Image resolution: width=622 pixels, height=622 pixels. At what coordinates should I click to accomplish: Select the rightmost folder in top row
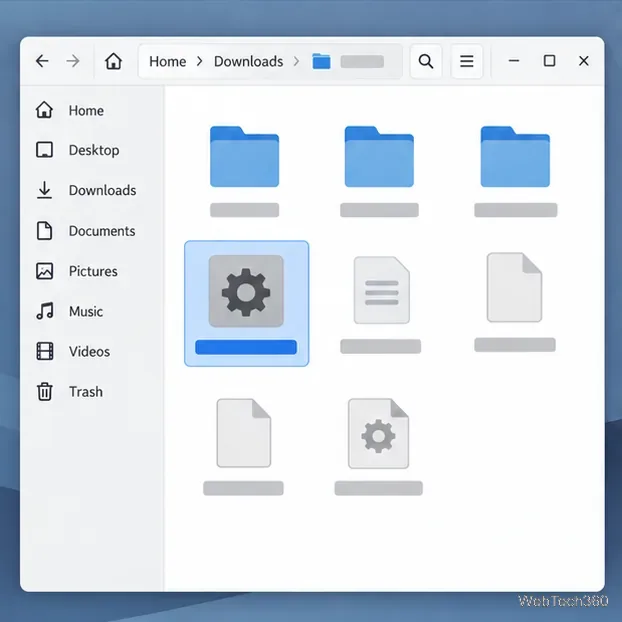515,156
